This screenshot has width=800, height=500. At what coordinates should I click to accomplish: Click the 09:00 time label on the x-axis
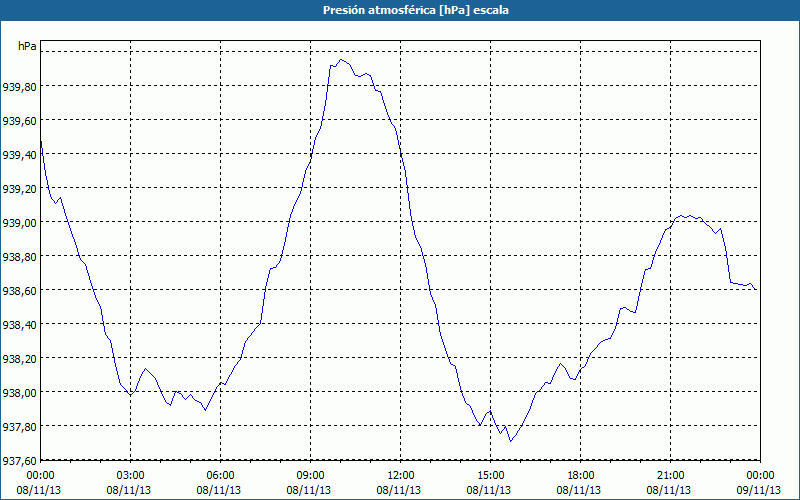coord(311,476)
